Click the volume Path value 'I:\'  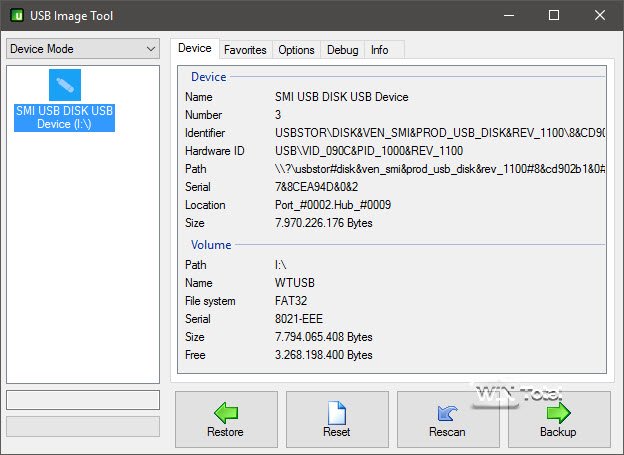point(280,265)
